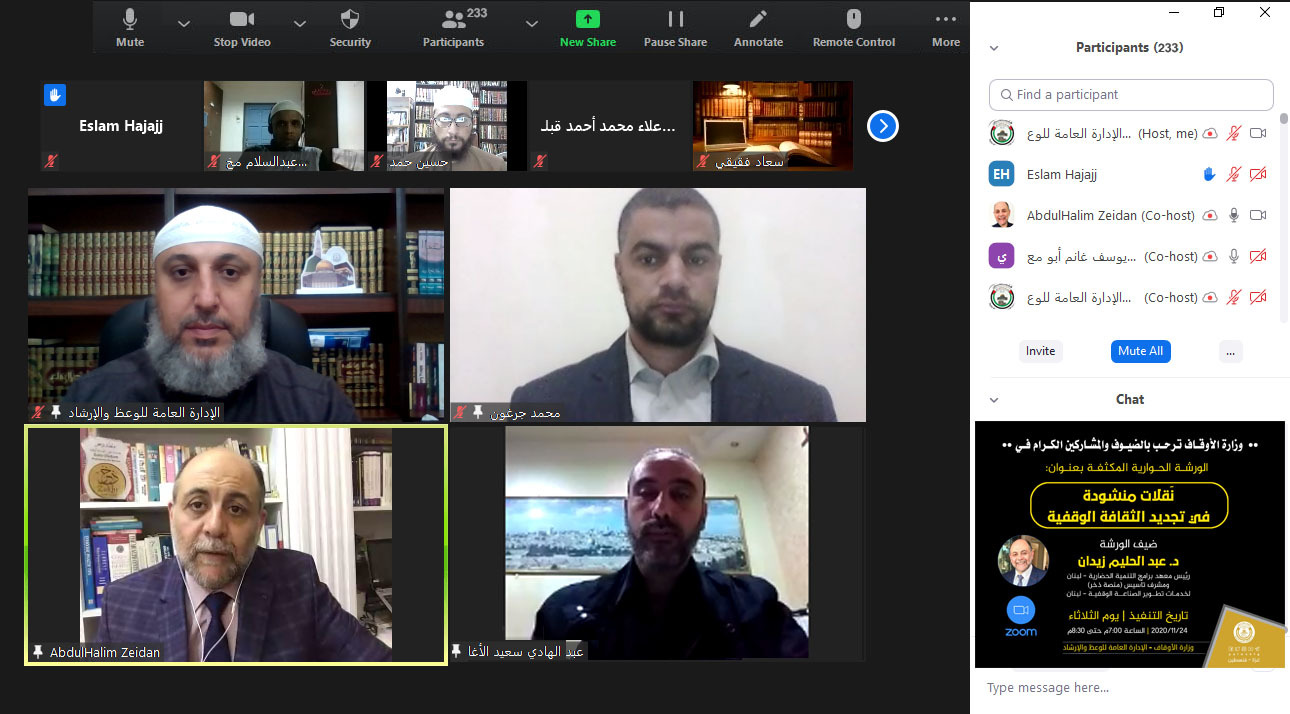Screen dimensions: 1290x714
Task: Lower Eslam Hajajj's raised hand in list
Action: tap(1209, 174)
